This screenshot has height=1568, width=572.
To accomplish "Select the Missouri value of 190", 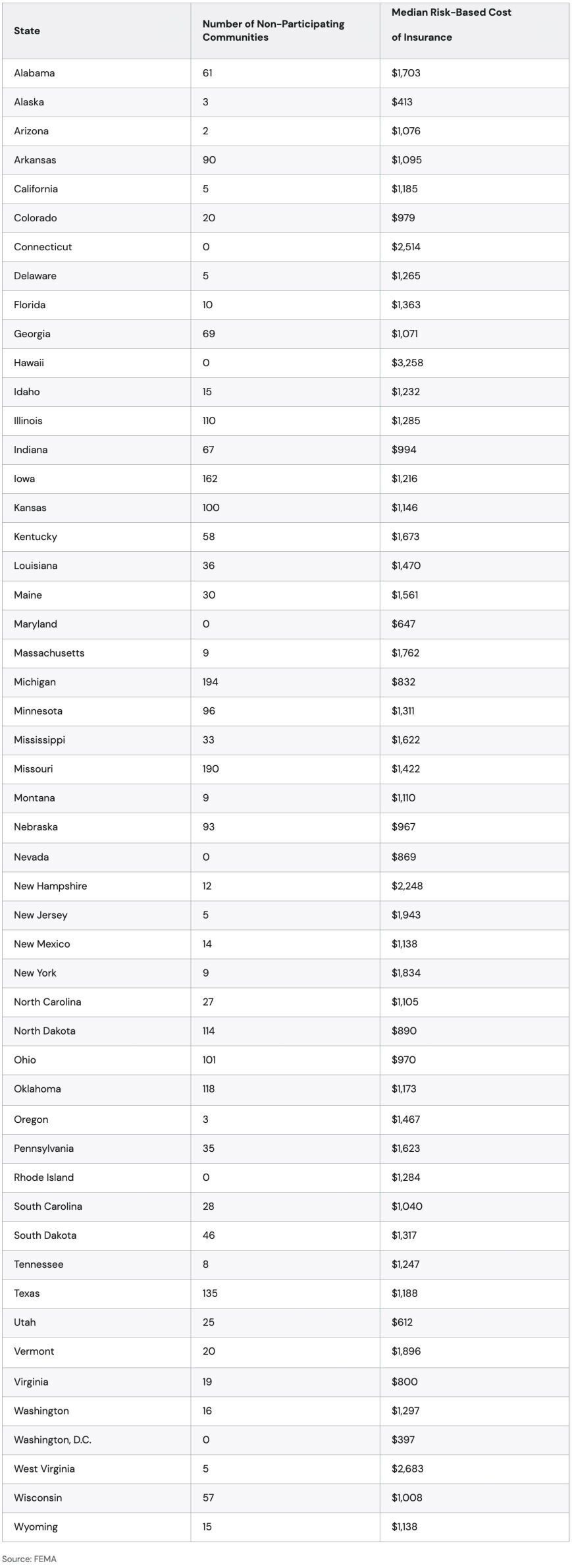I will click(x=211, y=769).
